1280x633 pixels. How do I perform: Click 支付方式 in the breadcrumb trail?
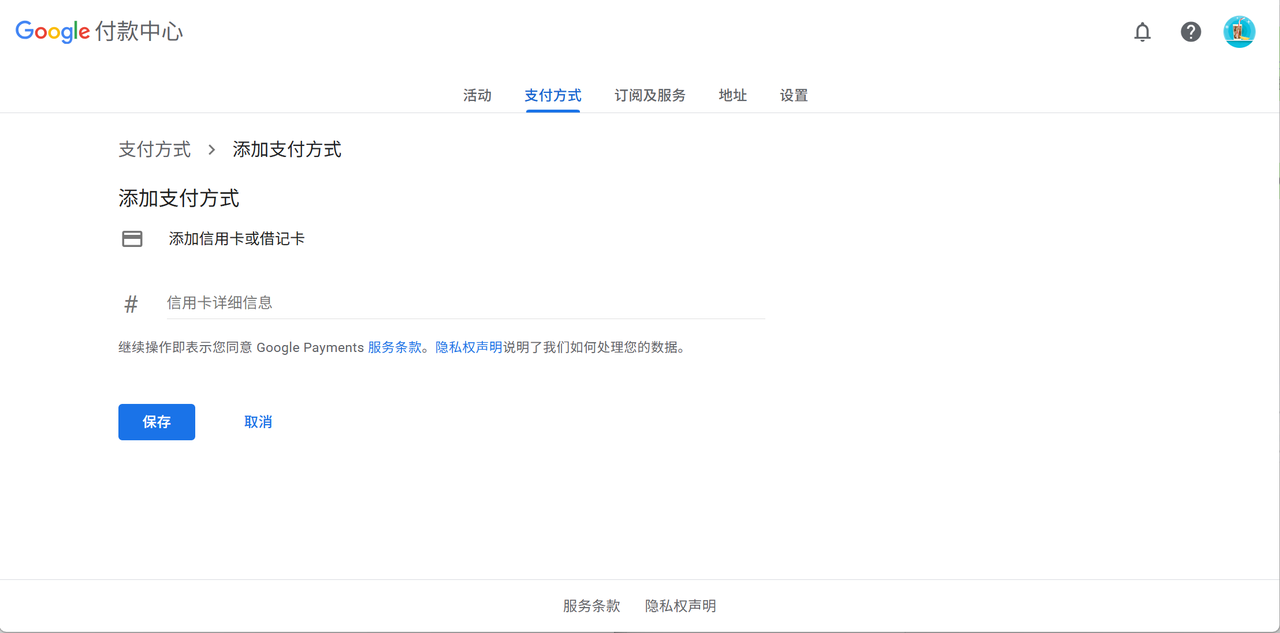[154, 148]
